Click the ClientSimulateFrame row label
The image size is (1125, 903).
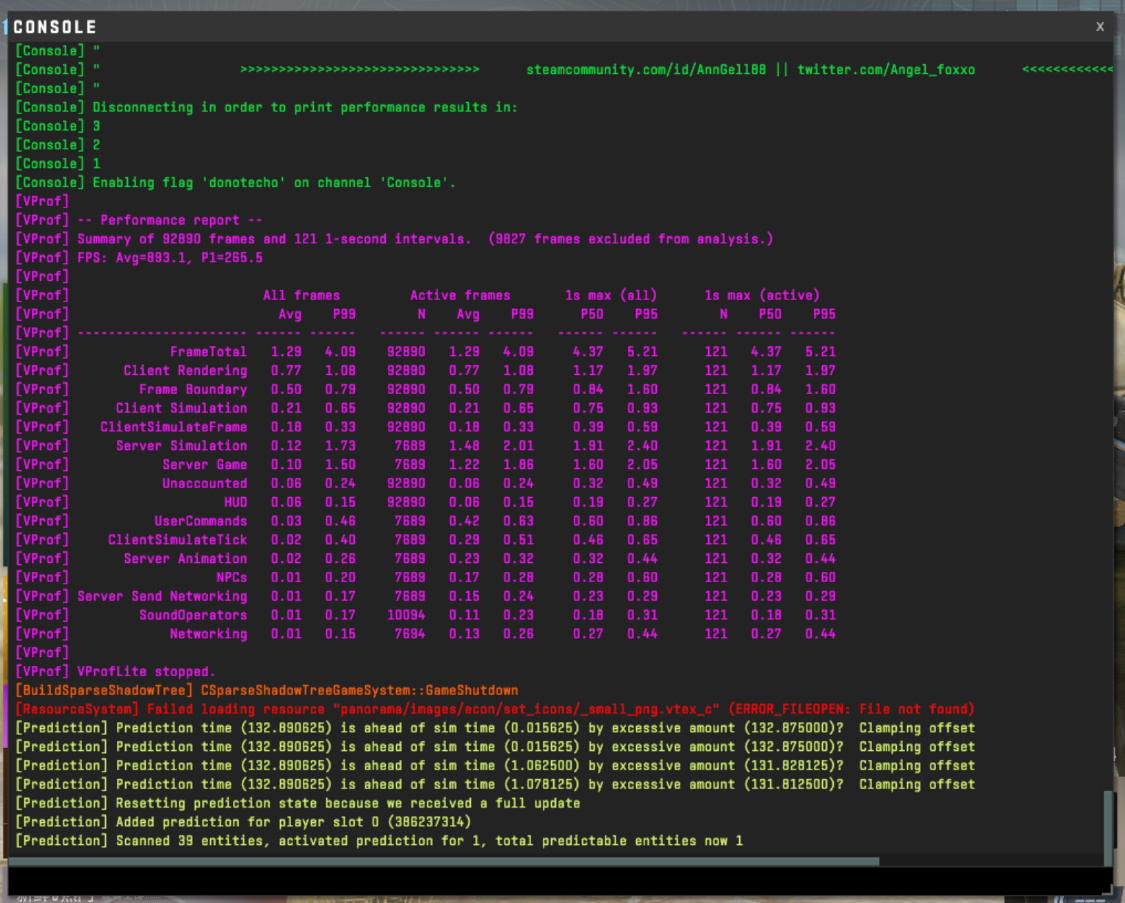[x=174, y=427]
